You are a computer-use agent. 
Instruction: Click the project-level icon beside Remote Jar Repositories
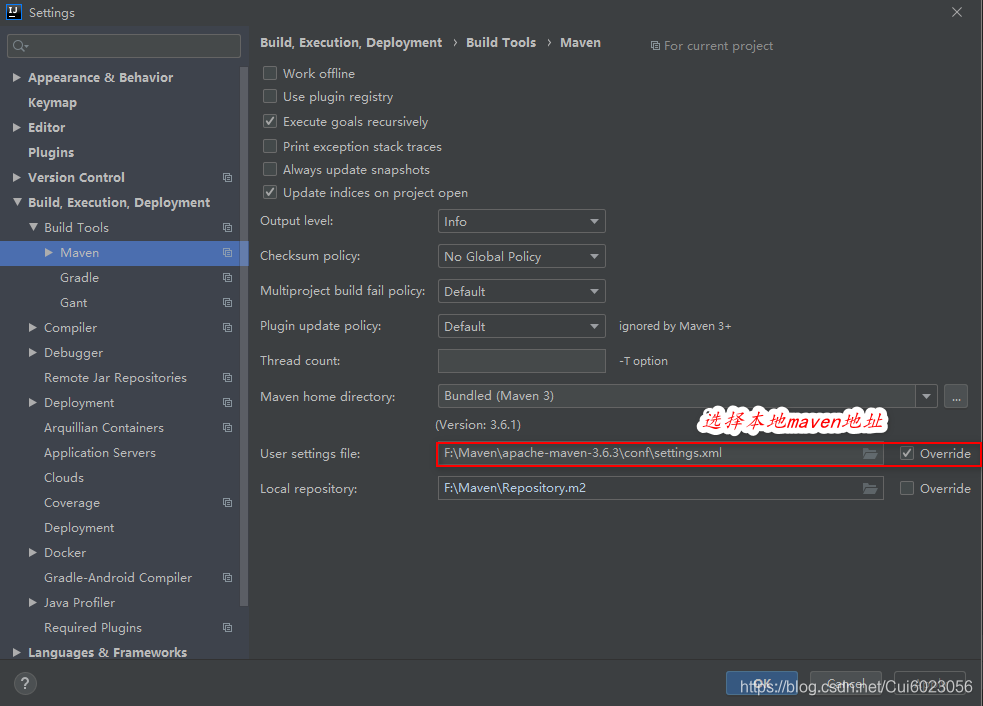click(x=228, y=377)
